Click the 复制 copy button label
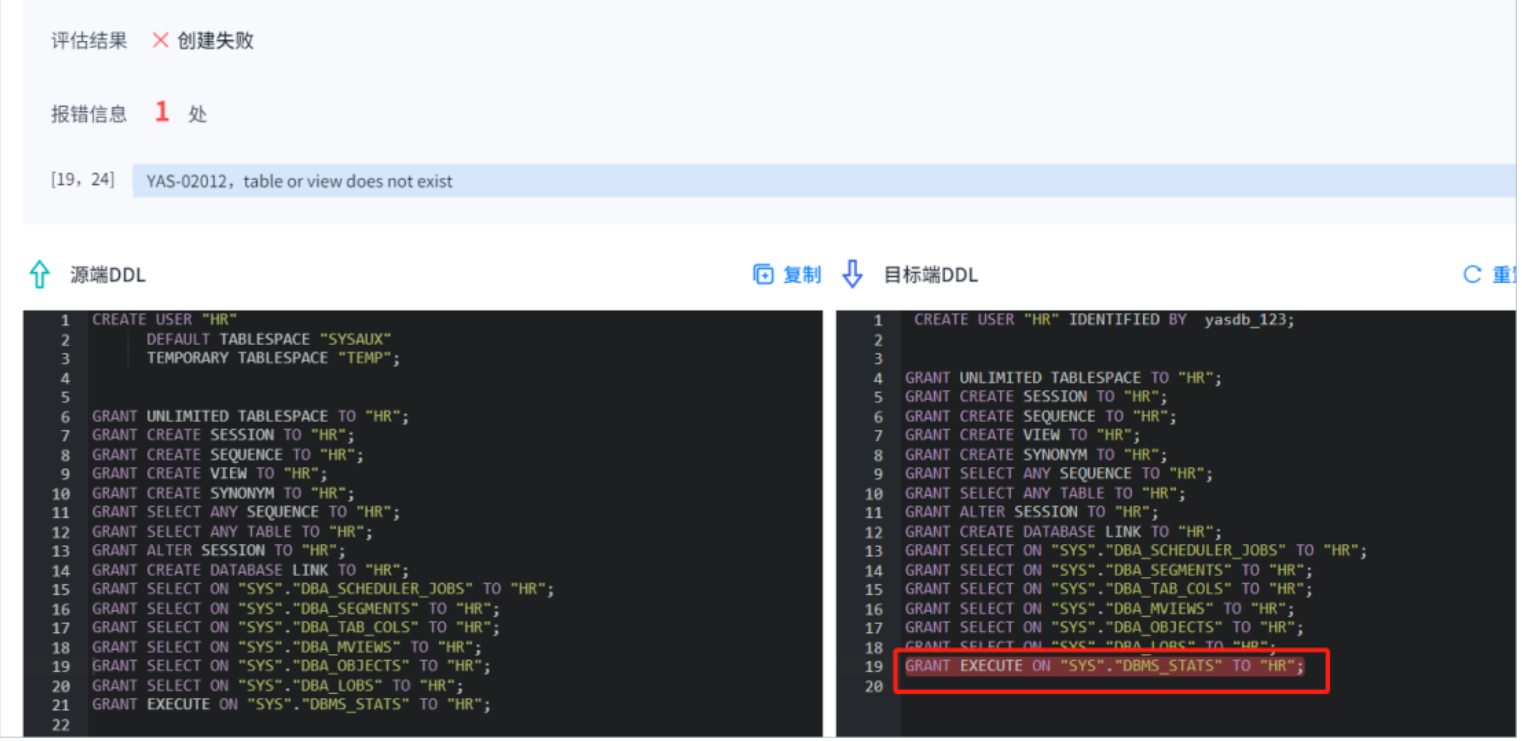This screenshot has width=1522, height=741. tap(802, 274)
